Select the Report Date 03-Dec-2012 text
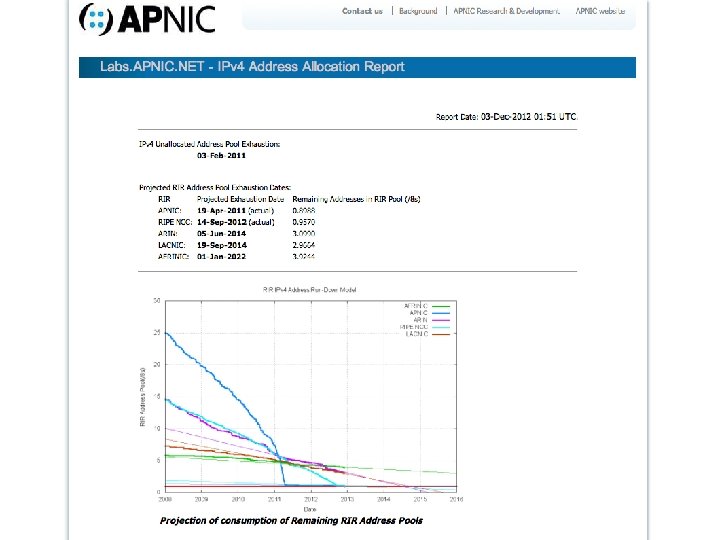Screen dimensions: 720x540 tap(506, 117)
